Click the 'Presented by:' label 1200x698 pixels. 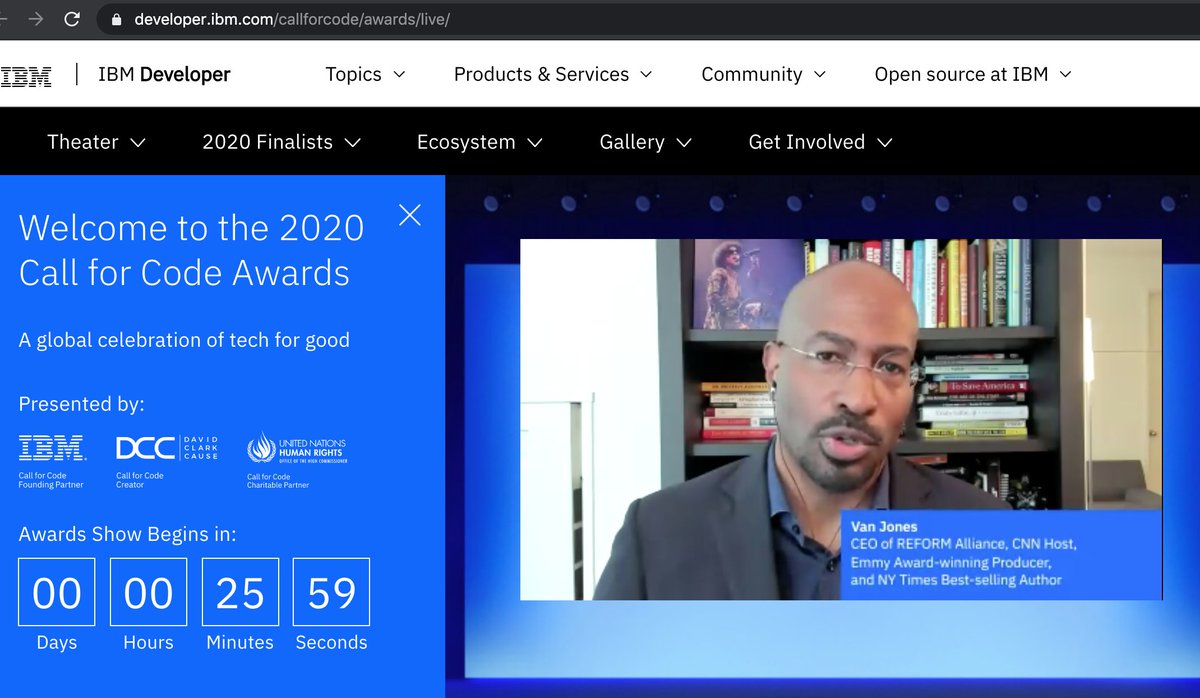(x=82, y=404)
